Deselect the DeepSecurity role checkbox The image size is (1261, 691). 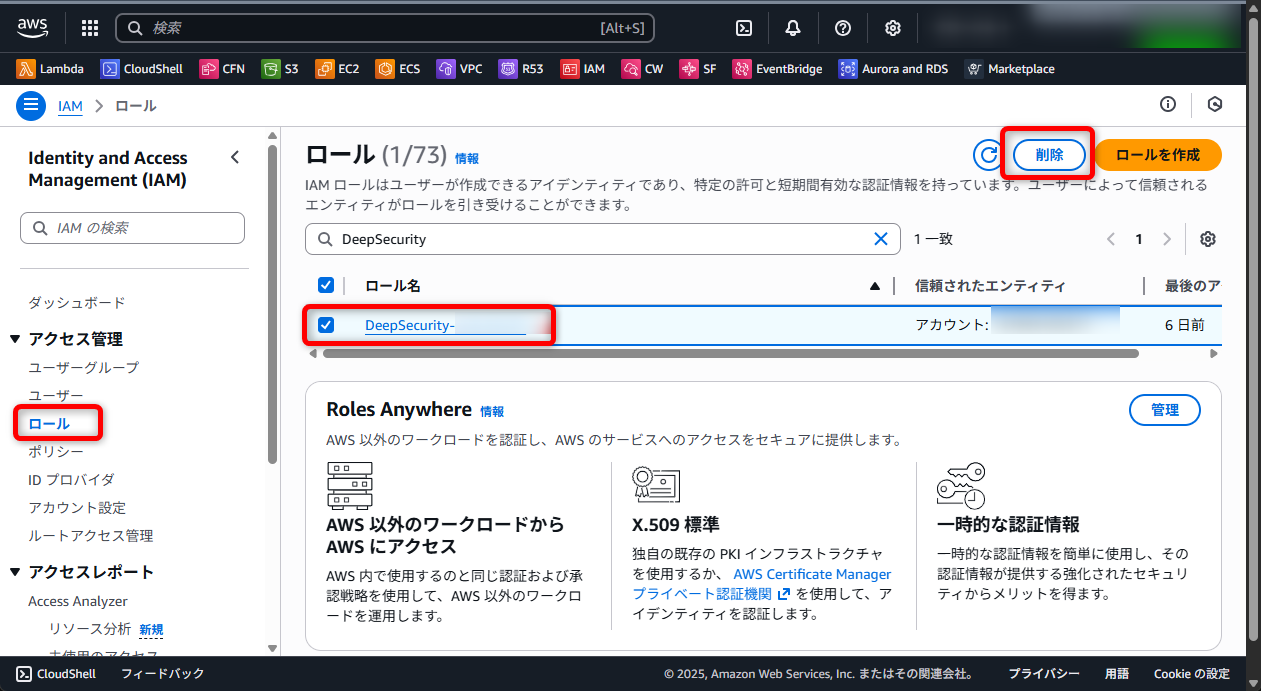(326, 325)
